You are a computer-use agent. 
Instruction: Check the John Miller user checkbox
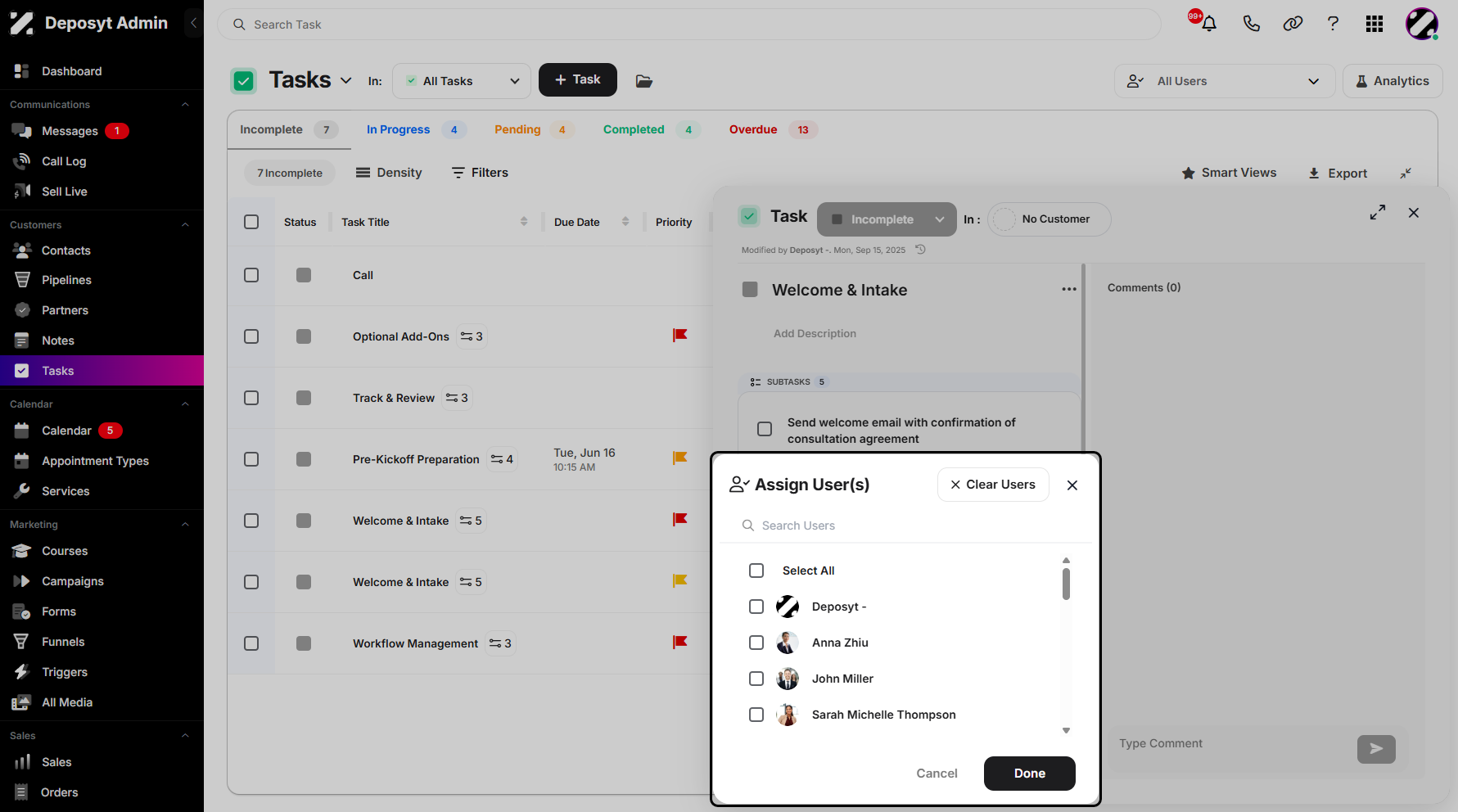[x=756, y=679]
